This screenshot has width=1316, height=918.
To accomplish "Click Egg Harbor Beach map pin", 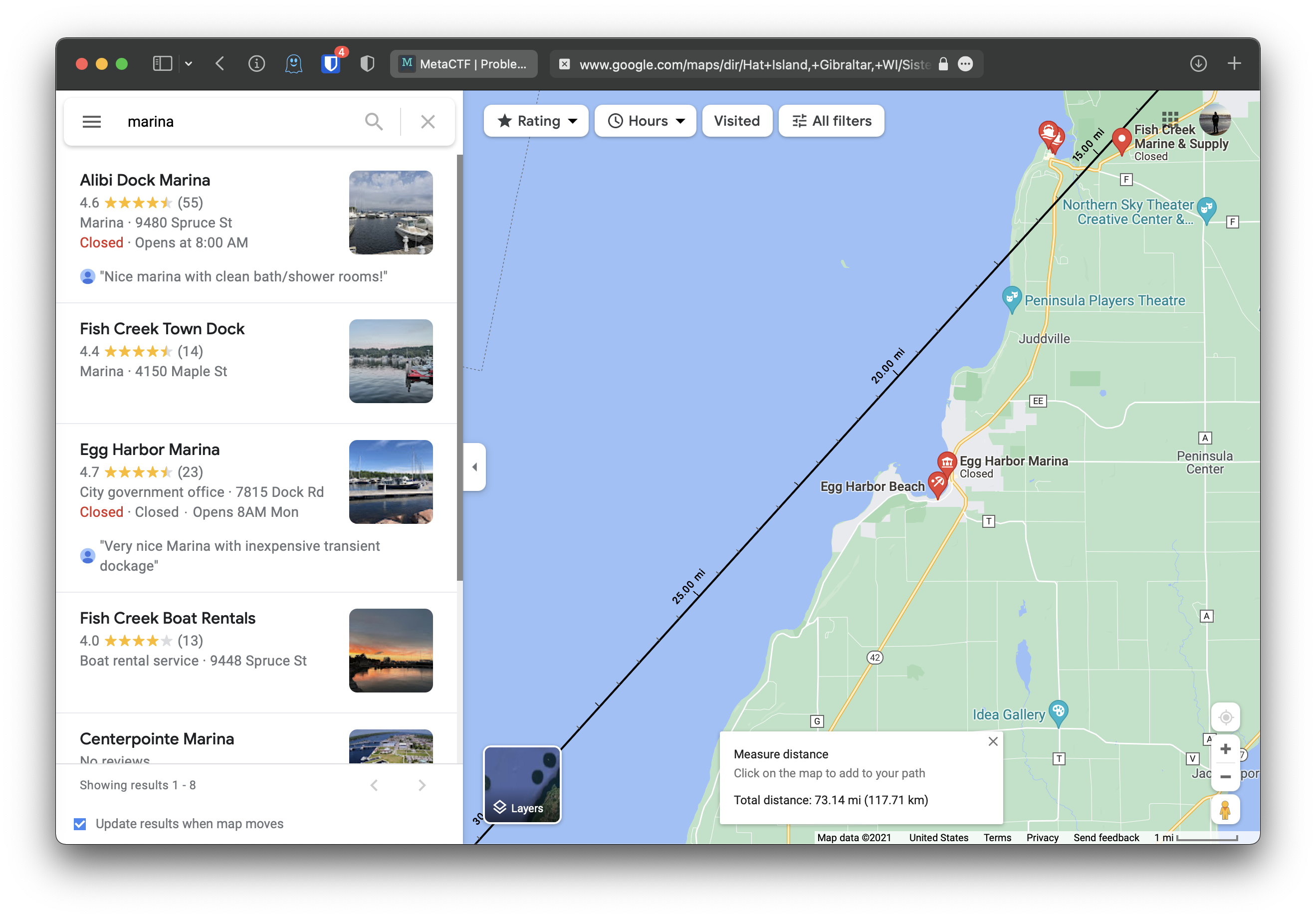I will coord(937,485).
